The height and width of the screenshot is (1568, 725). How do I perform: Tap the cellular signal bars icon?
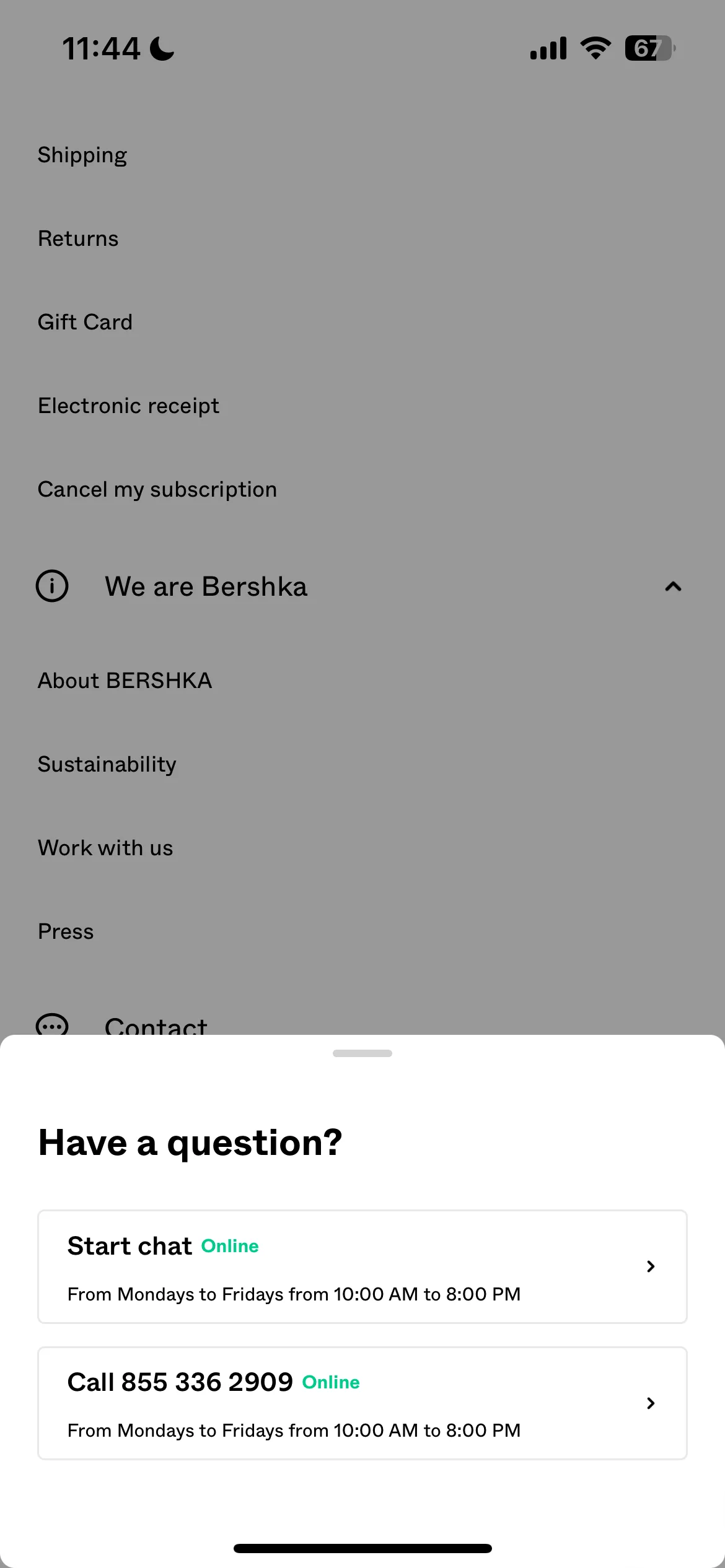click(x=548, y=48)
